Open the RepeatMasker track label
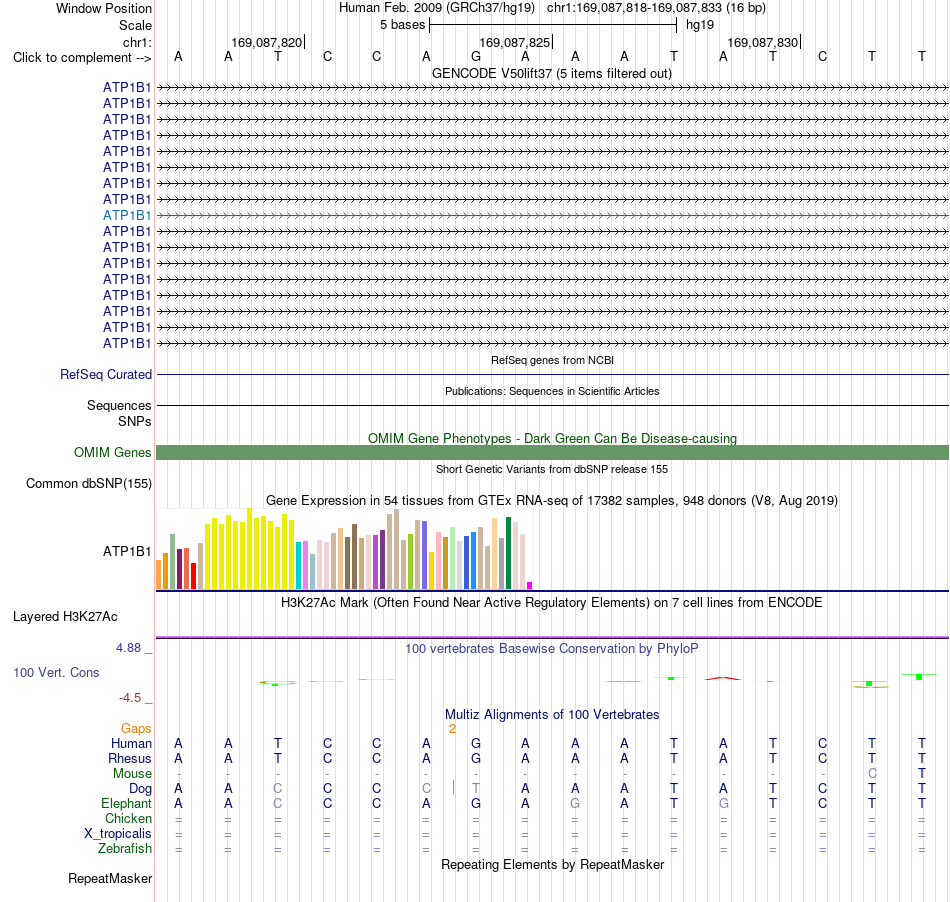 [x=110, y=878]
